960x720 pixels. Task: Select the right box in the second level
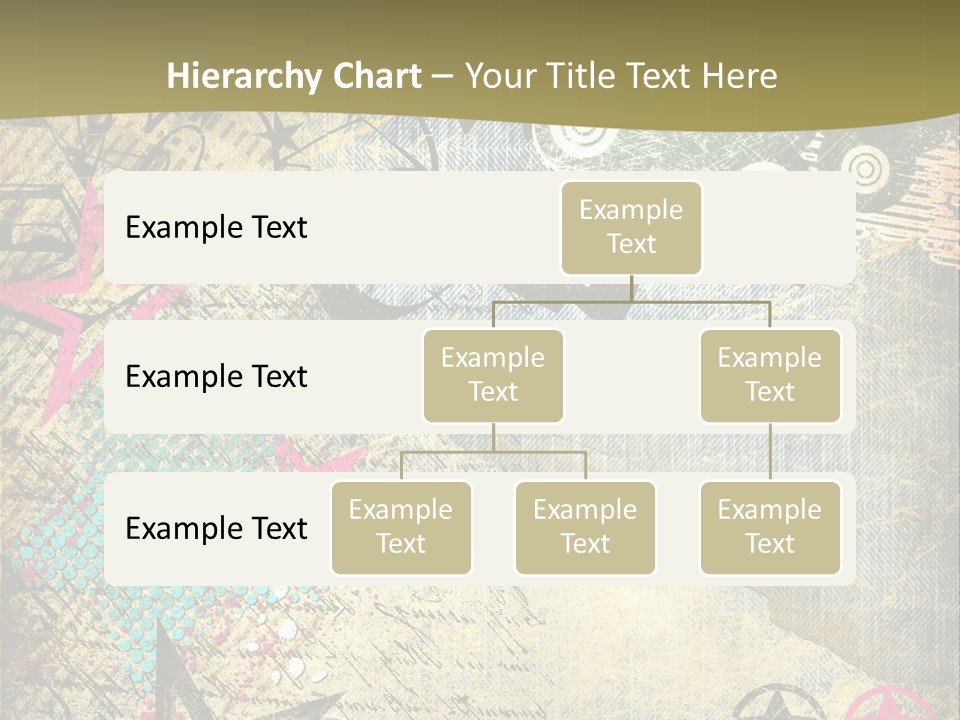(770, 375)
